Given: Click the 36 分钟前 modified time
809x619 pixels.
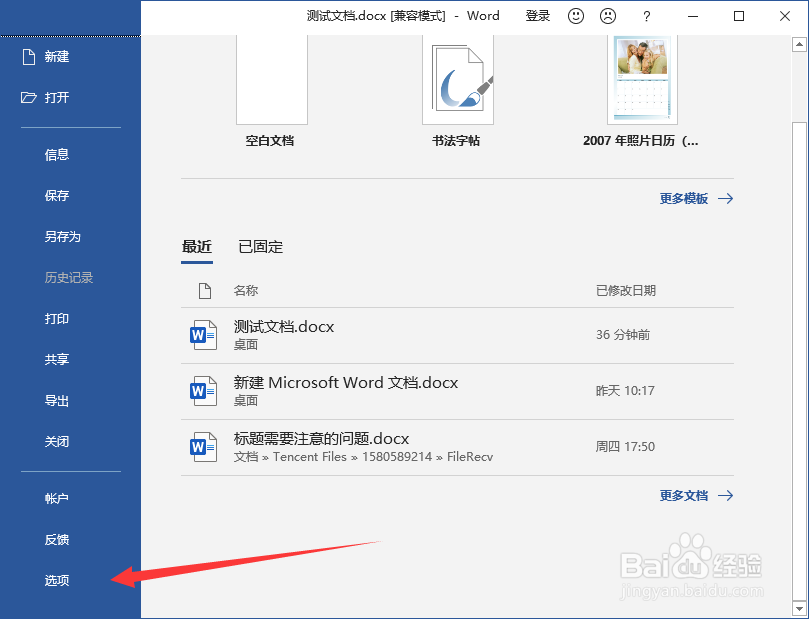Looking at the screenshot, I should pyautogui.click(x=623, y=335).
